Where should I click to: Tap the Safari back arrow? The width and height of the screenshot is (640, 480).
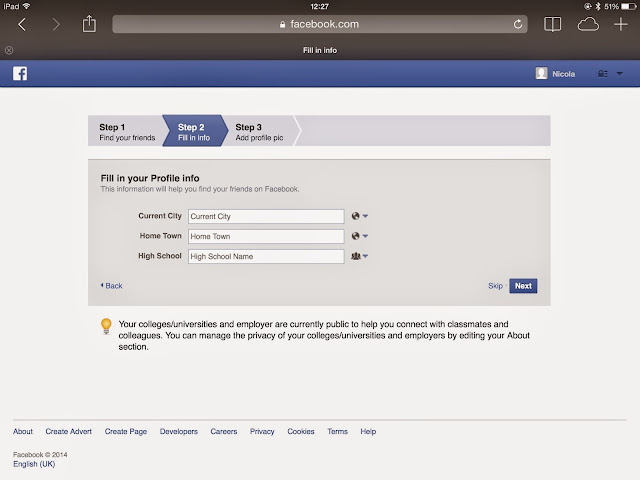click(x=22, y=24)
